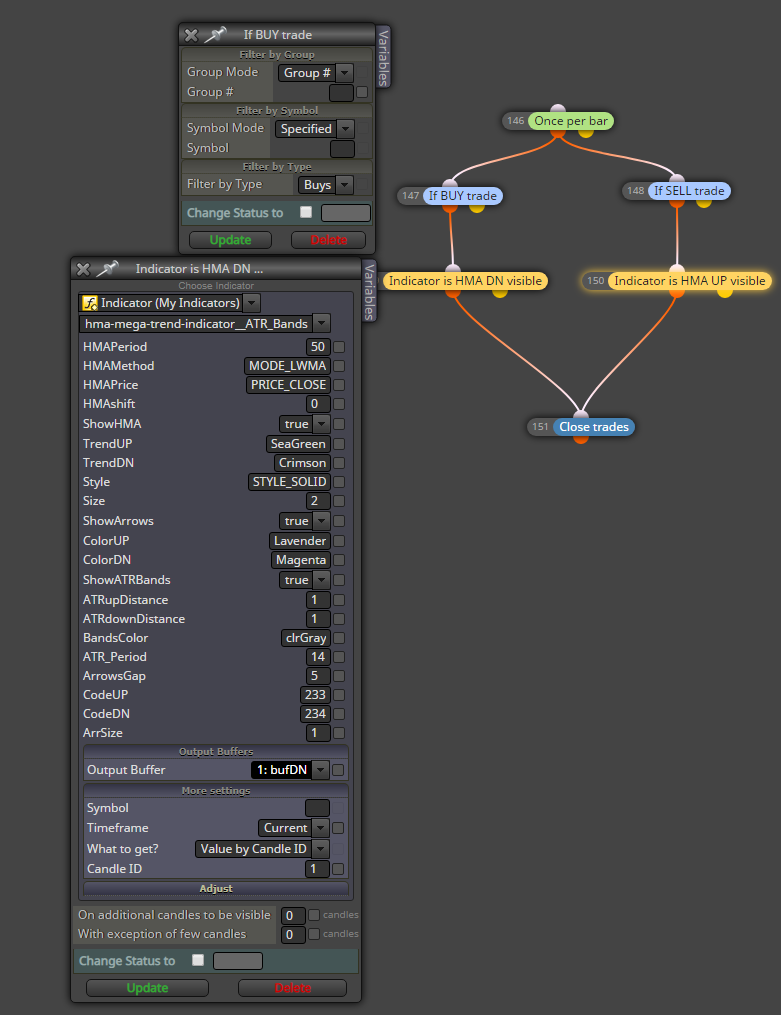Open Timeframe Current dropdown
The image size is (781, 1015).
320,828
